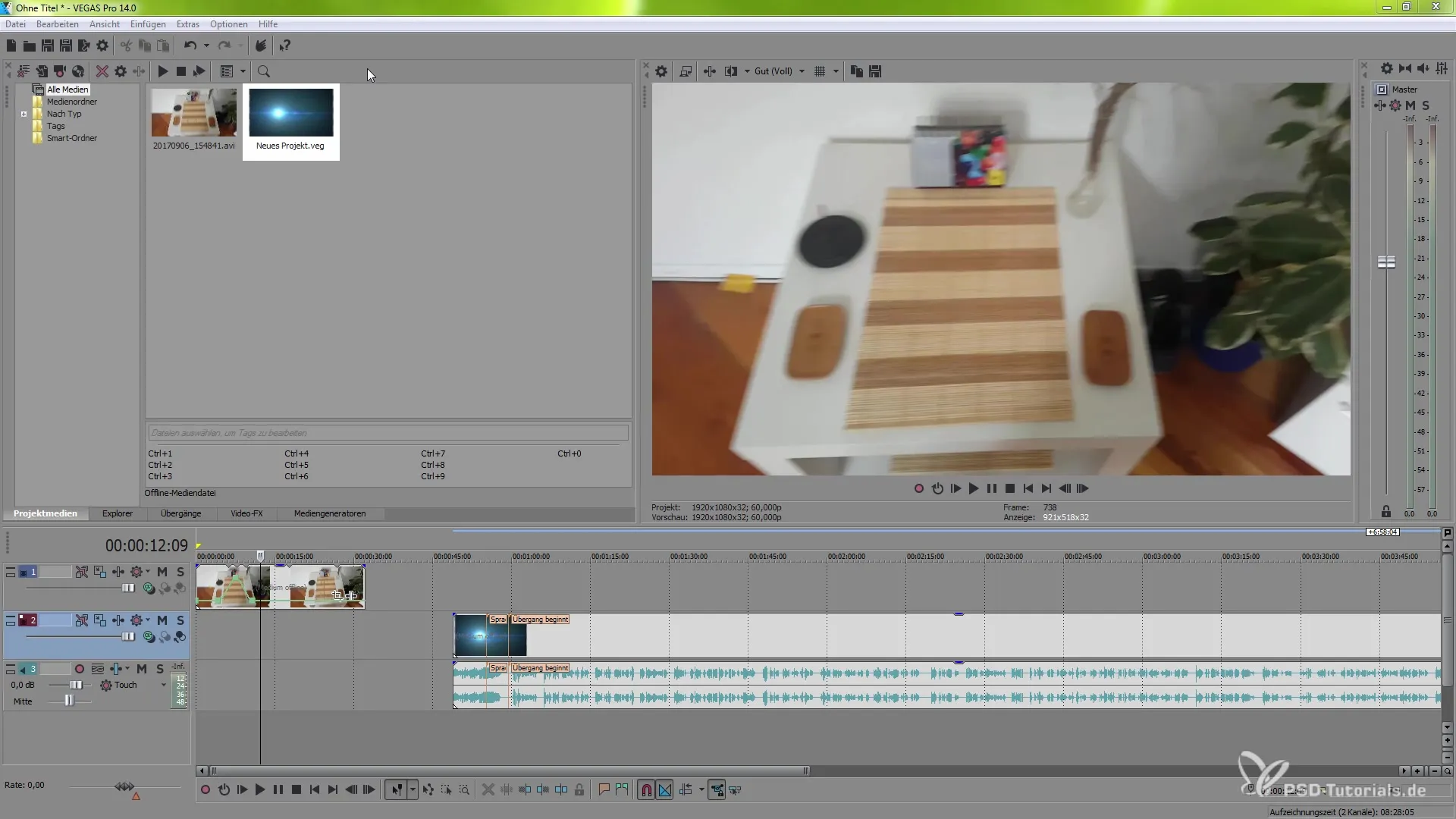Open media views dropdown arrow
This screenshot has height=819, width=1456.
243,71
